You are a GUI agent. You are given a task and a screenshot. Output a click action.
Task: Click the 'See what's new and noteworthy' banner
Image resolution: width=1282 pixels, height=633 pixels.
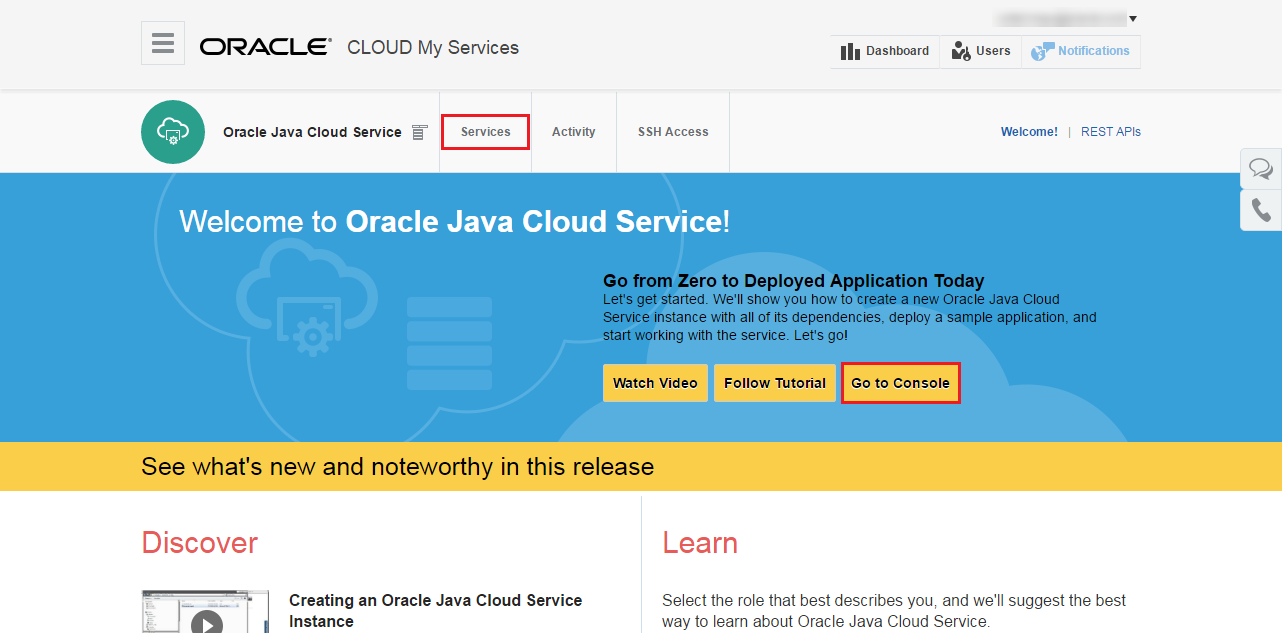coord(641,467)
